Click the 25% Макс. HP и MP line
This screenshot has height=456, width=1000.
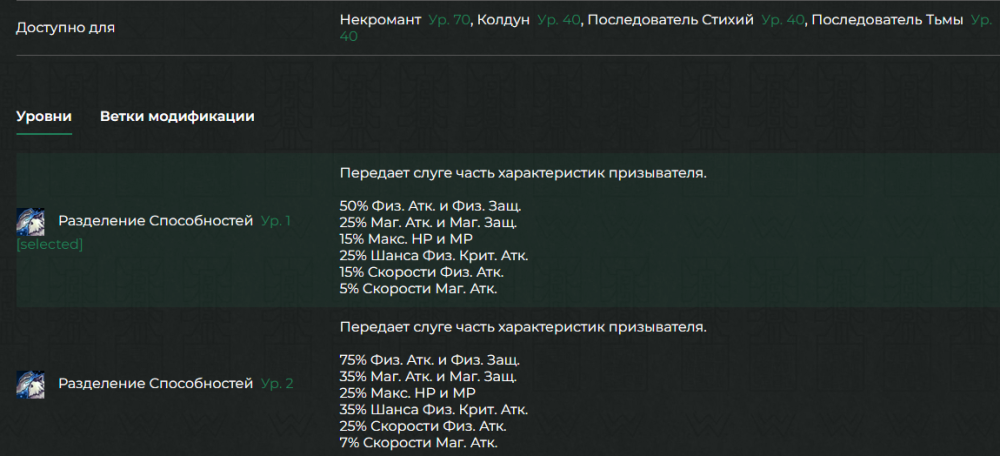408,393
